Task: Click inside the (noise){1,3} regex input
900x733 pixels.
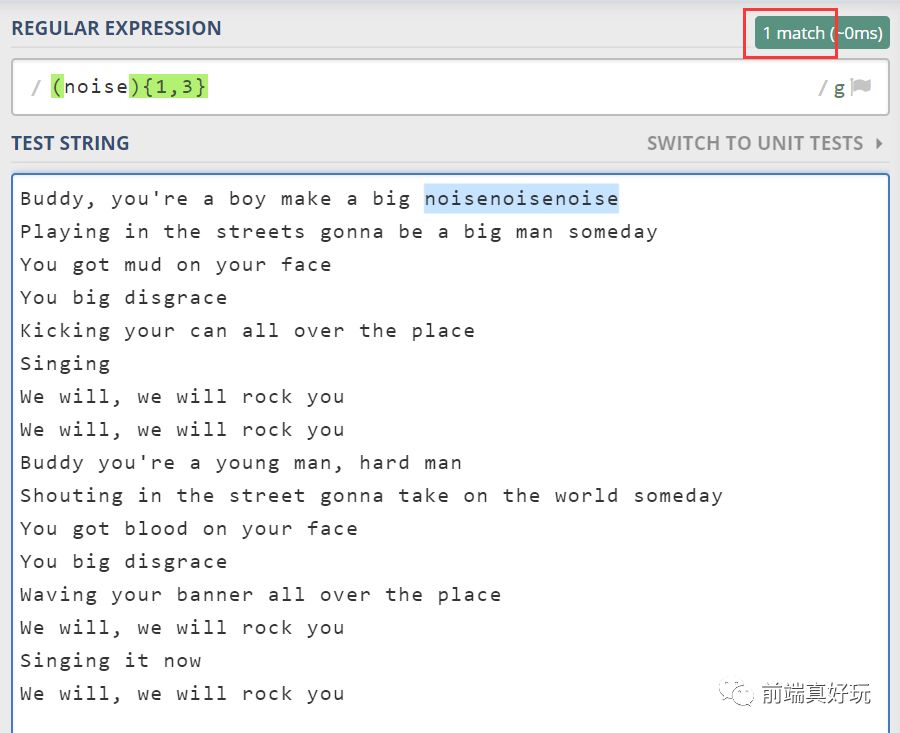Action: [x=451, y=87]
